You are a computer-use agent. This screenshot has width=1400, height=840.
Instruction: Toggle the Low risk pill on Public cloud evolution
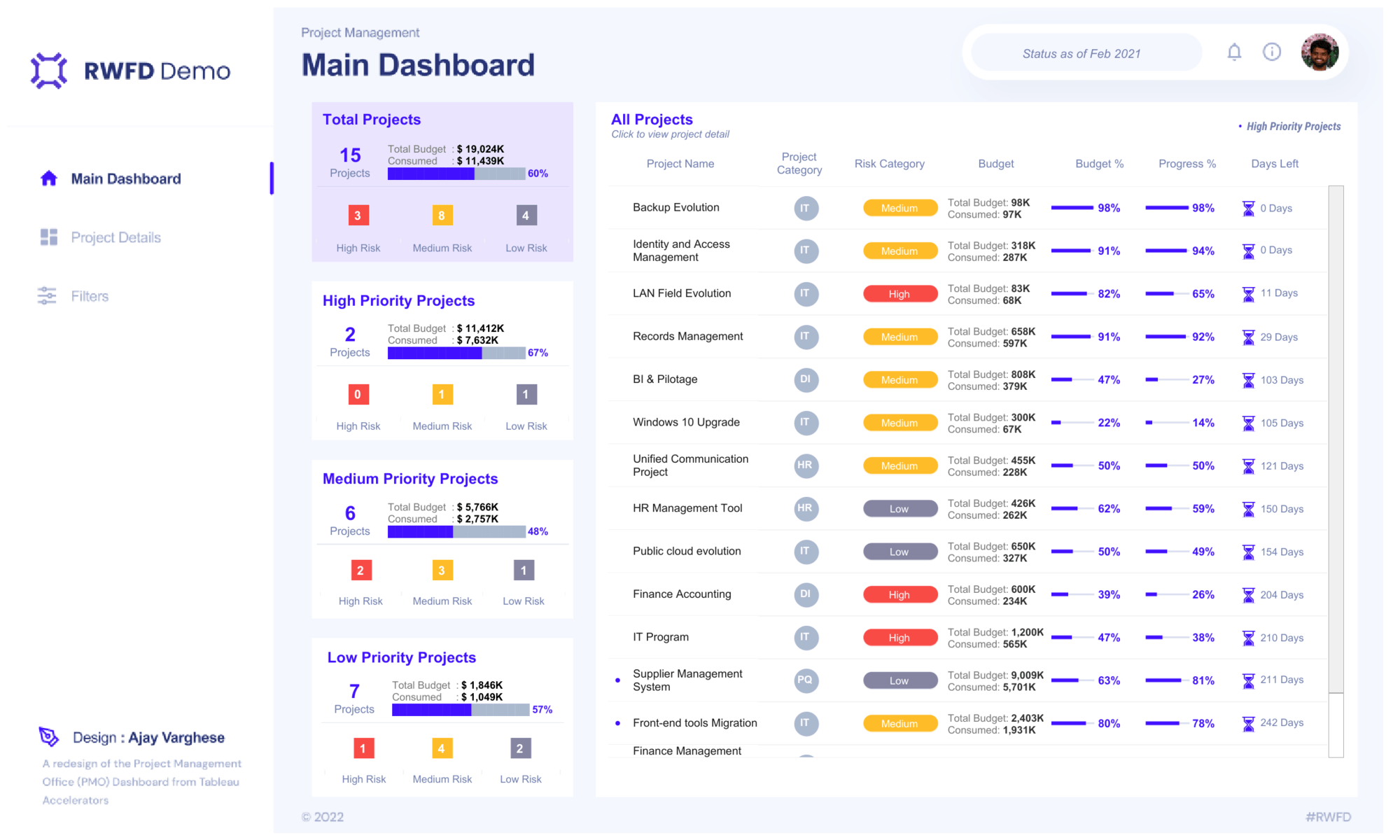(x=900, y=551)
